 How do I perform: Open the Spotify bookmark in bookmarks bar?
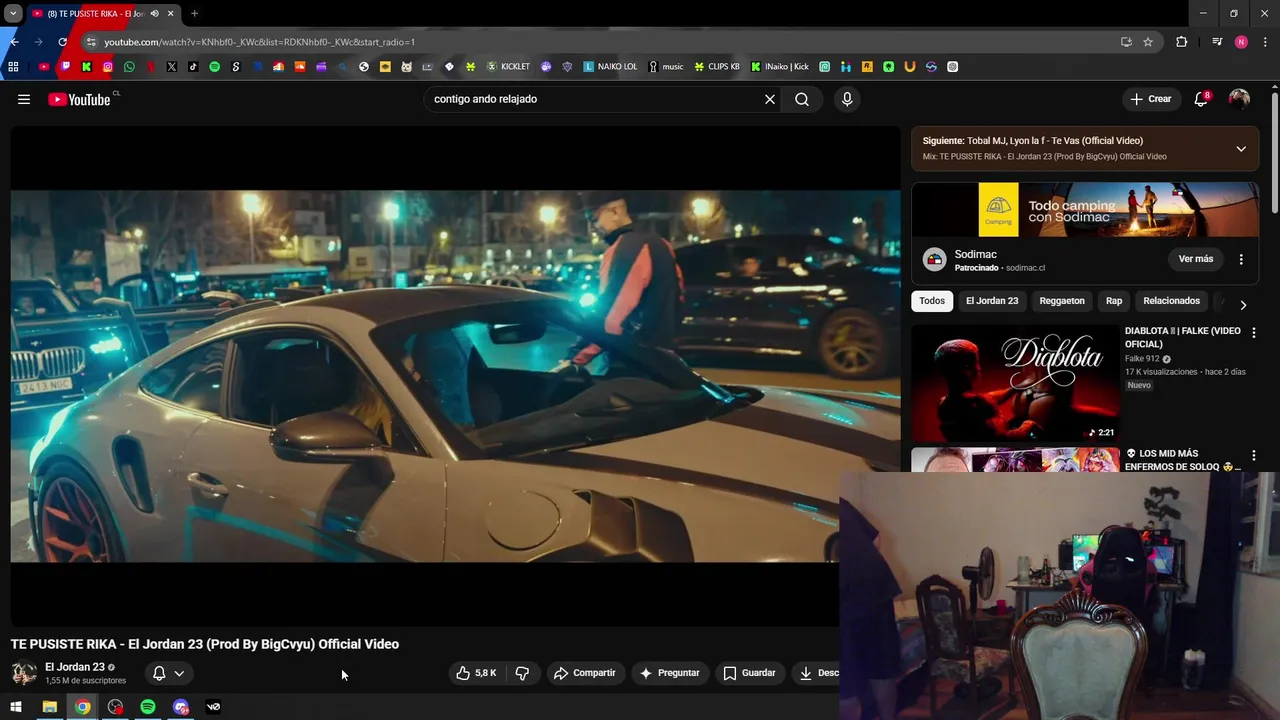tap(214, 67)
